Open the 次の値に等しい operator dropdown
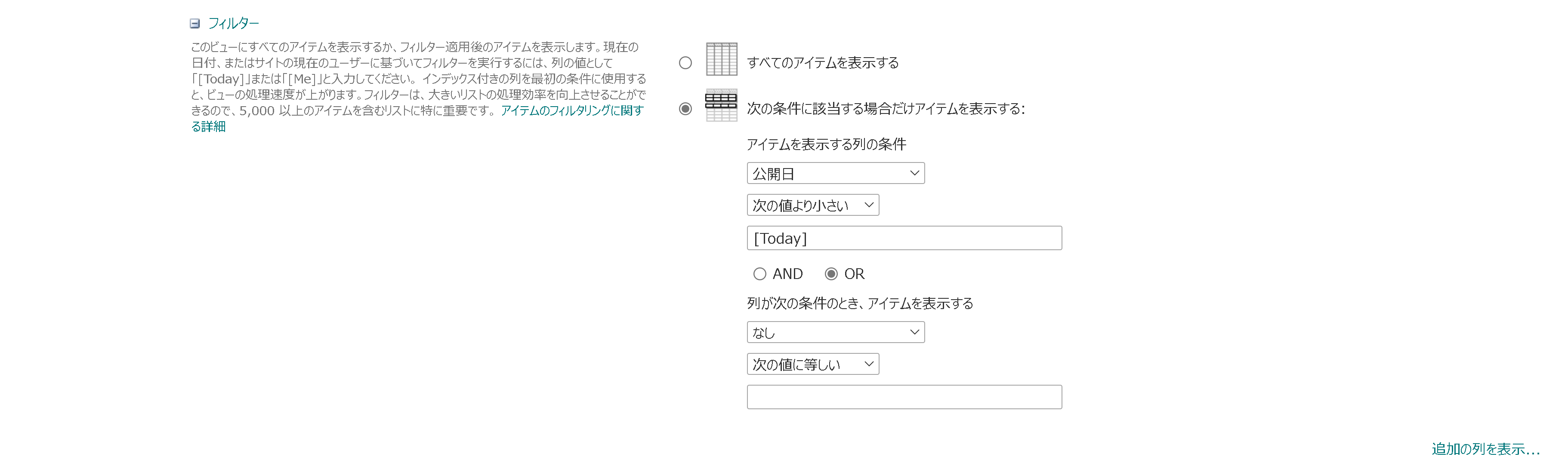This screenshot has width=1568, height=469. pos(812,365)
